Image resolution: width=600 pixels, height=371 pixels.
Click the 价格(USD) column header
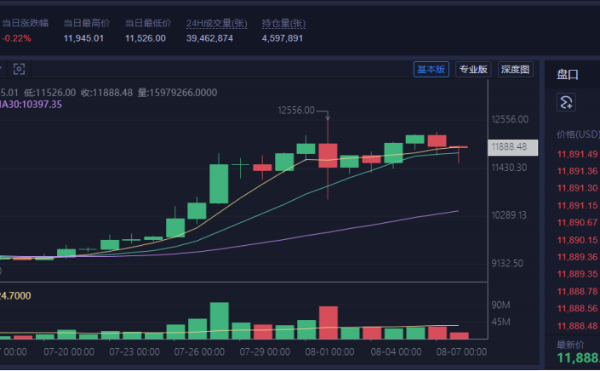point(578,135)
